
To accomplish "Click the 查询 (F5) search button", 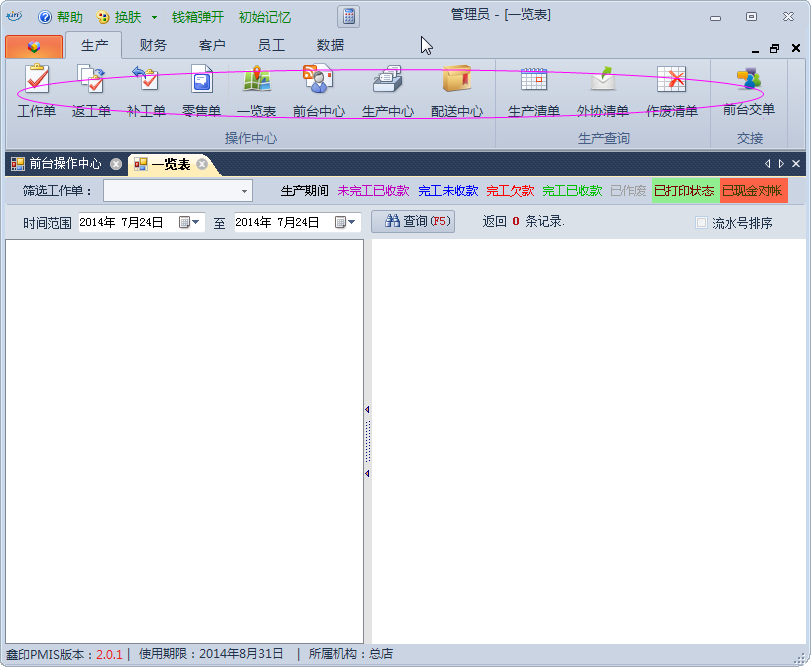I will pos(413,221).
